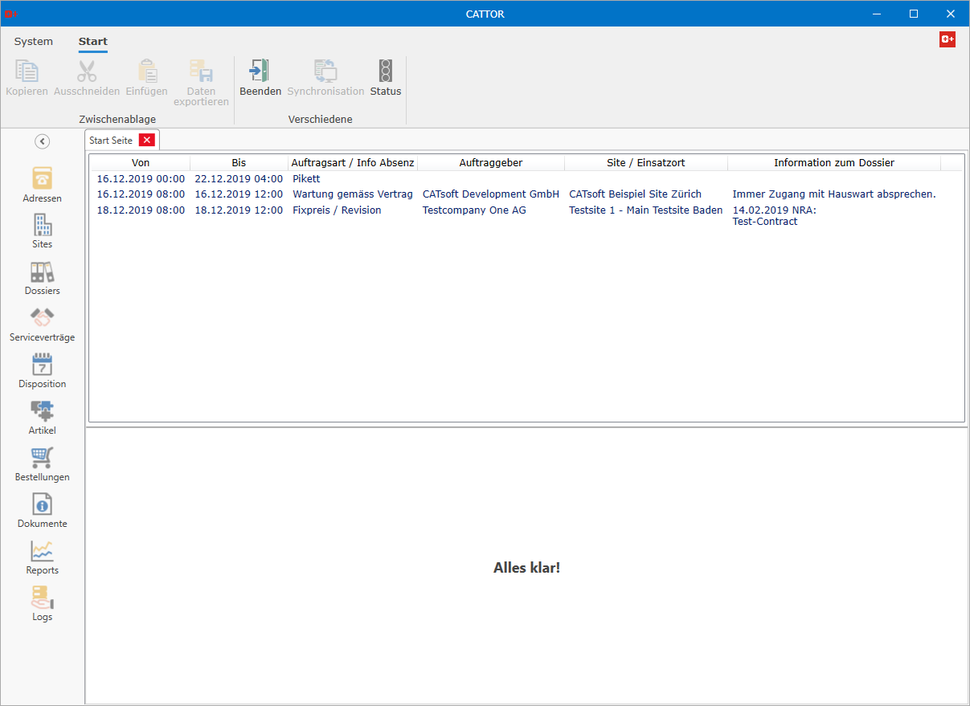The width and height of the screenshot is (970, 706).
Task: Sort by the Auftraggeber column header
Action: click(x=491, y=163)
